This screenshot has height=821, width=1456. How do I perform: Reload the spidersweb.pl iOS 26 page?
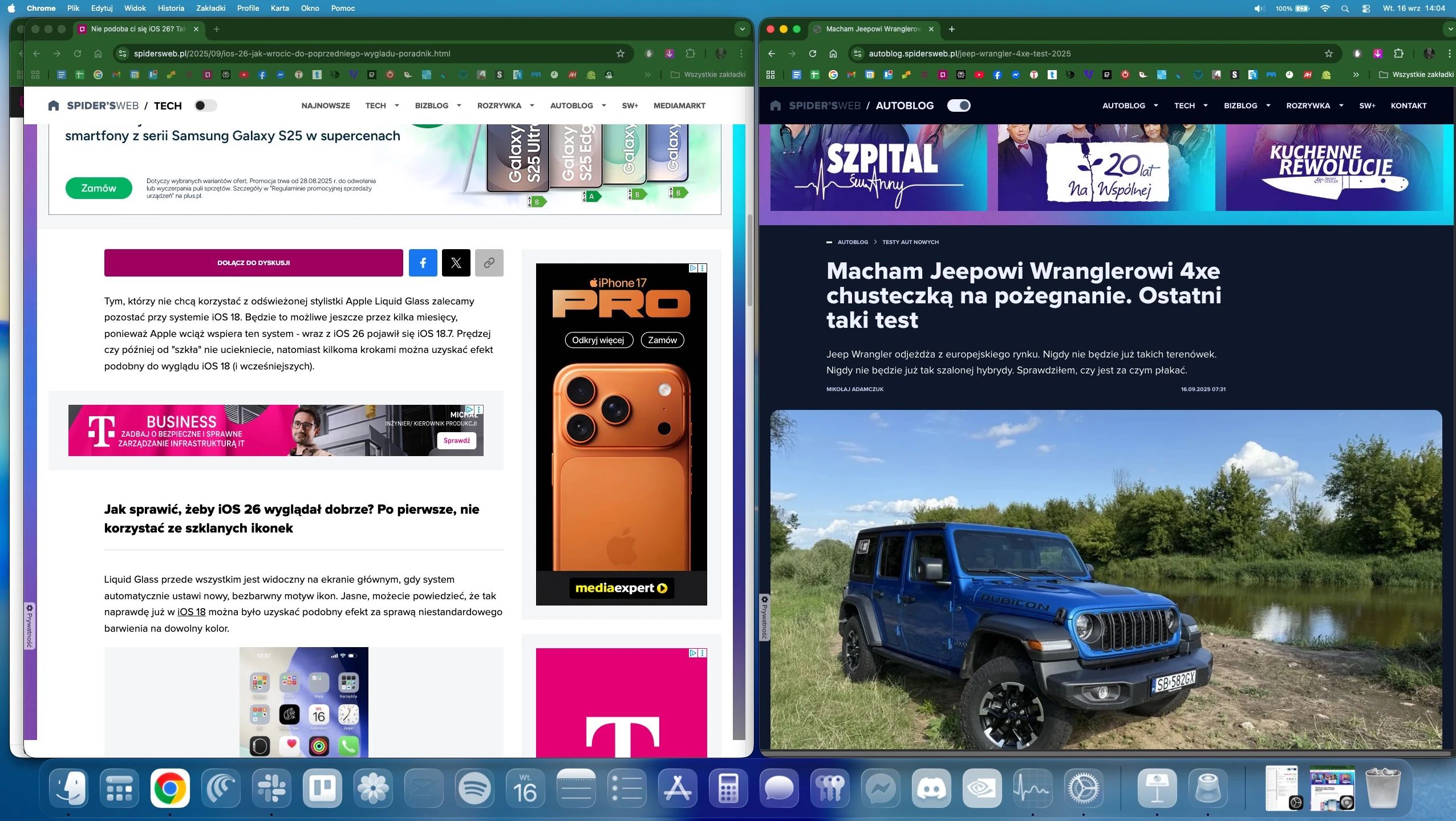tap(78, 54)
